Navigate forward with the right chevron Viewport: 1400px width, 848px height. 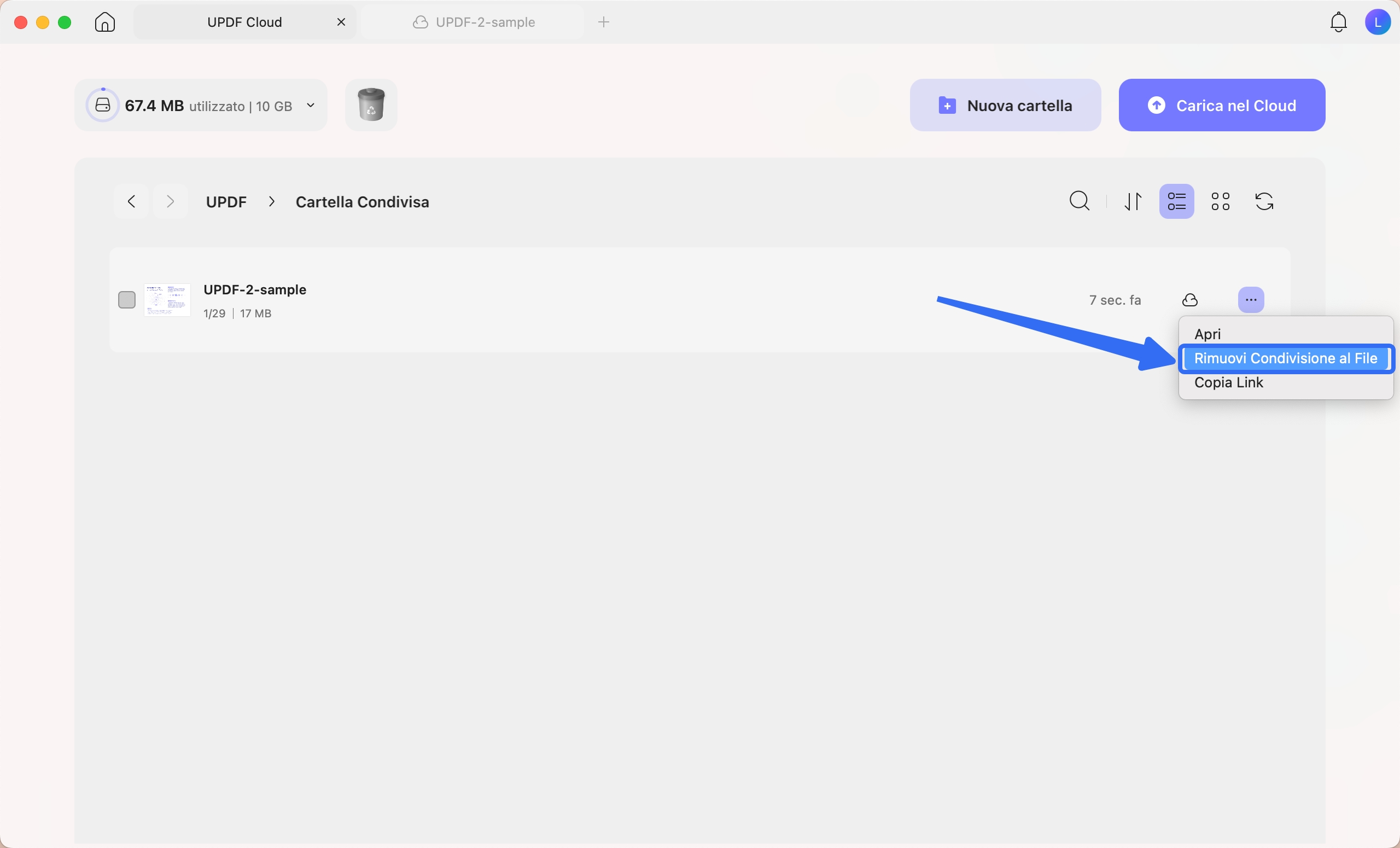(x=170, y=201)
